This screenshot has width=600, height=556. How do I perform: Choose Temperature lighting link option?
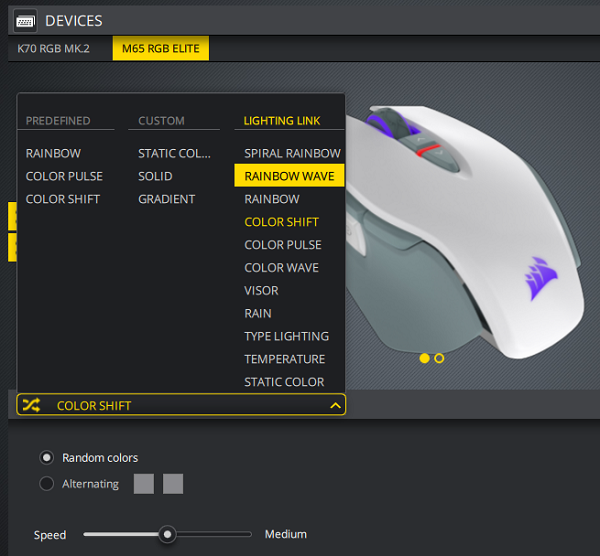click(x=284, y=359)
